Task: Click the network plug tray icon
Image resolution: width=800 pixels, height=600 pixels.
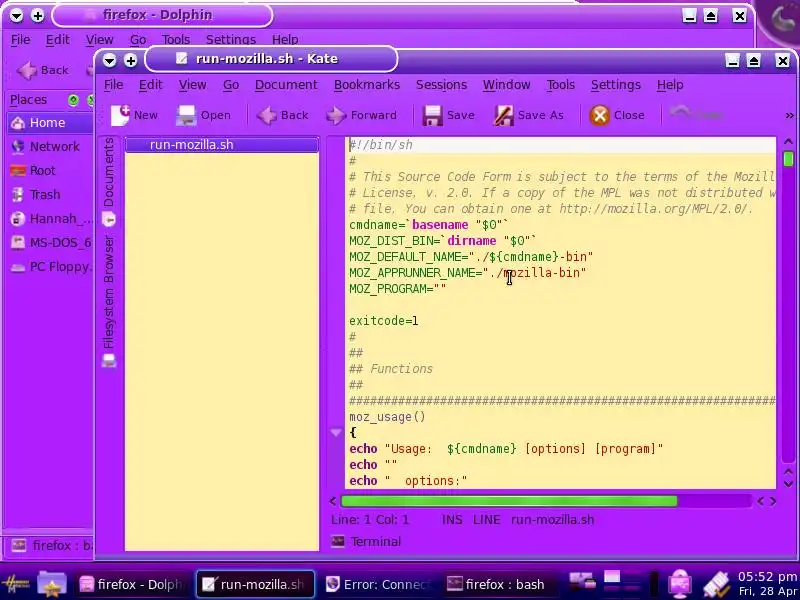Action: pos(716,584)
